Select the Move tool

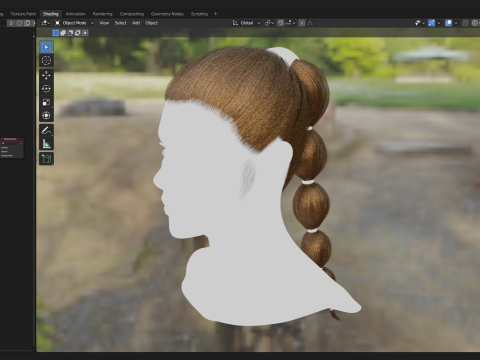[x=46, y=75]
